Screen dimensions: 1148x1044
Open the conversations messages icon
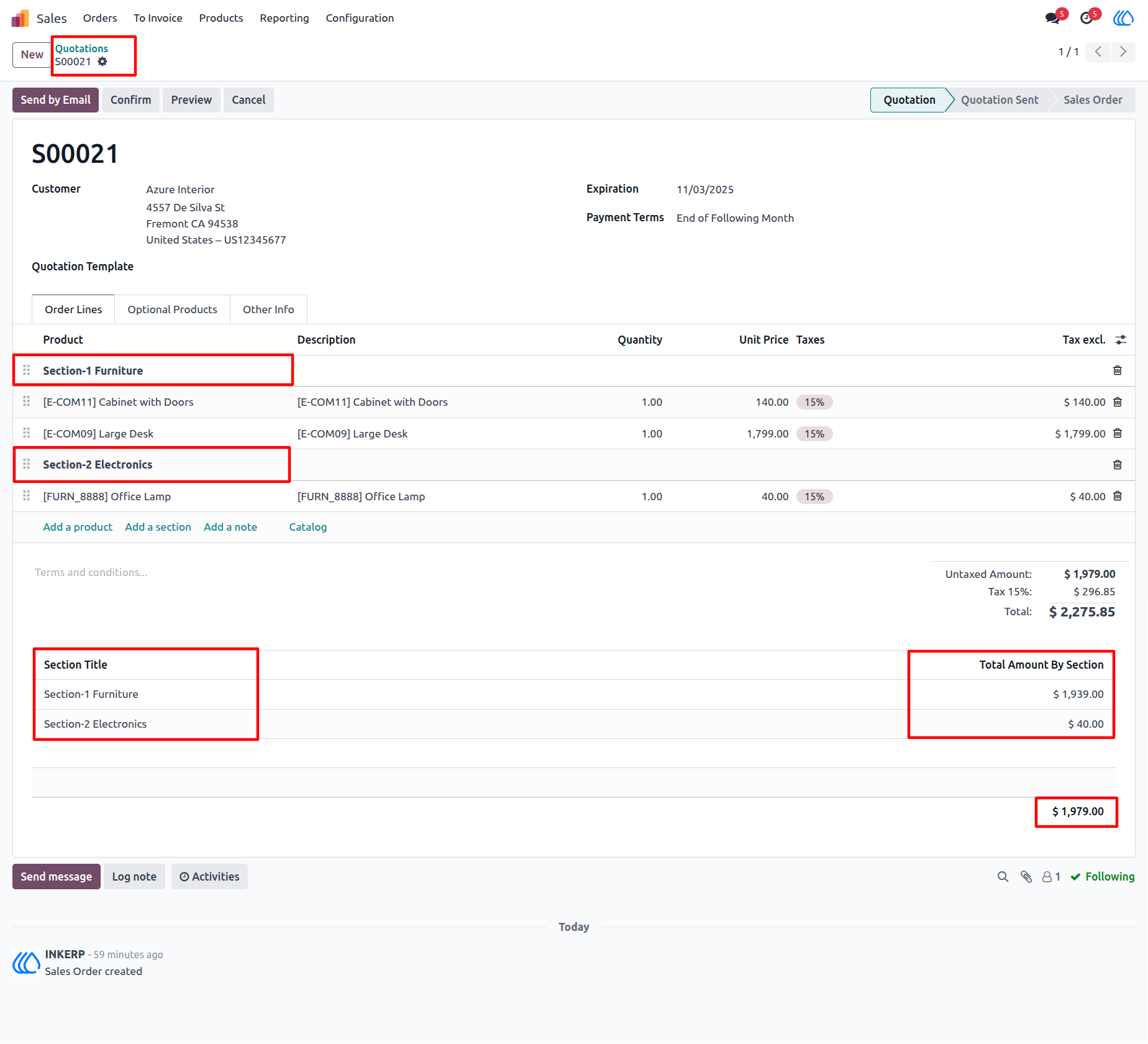(x=1053, y=18)
